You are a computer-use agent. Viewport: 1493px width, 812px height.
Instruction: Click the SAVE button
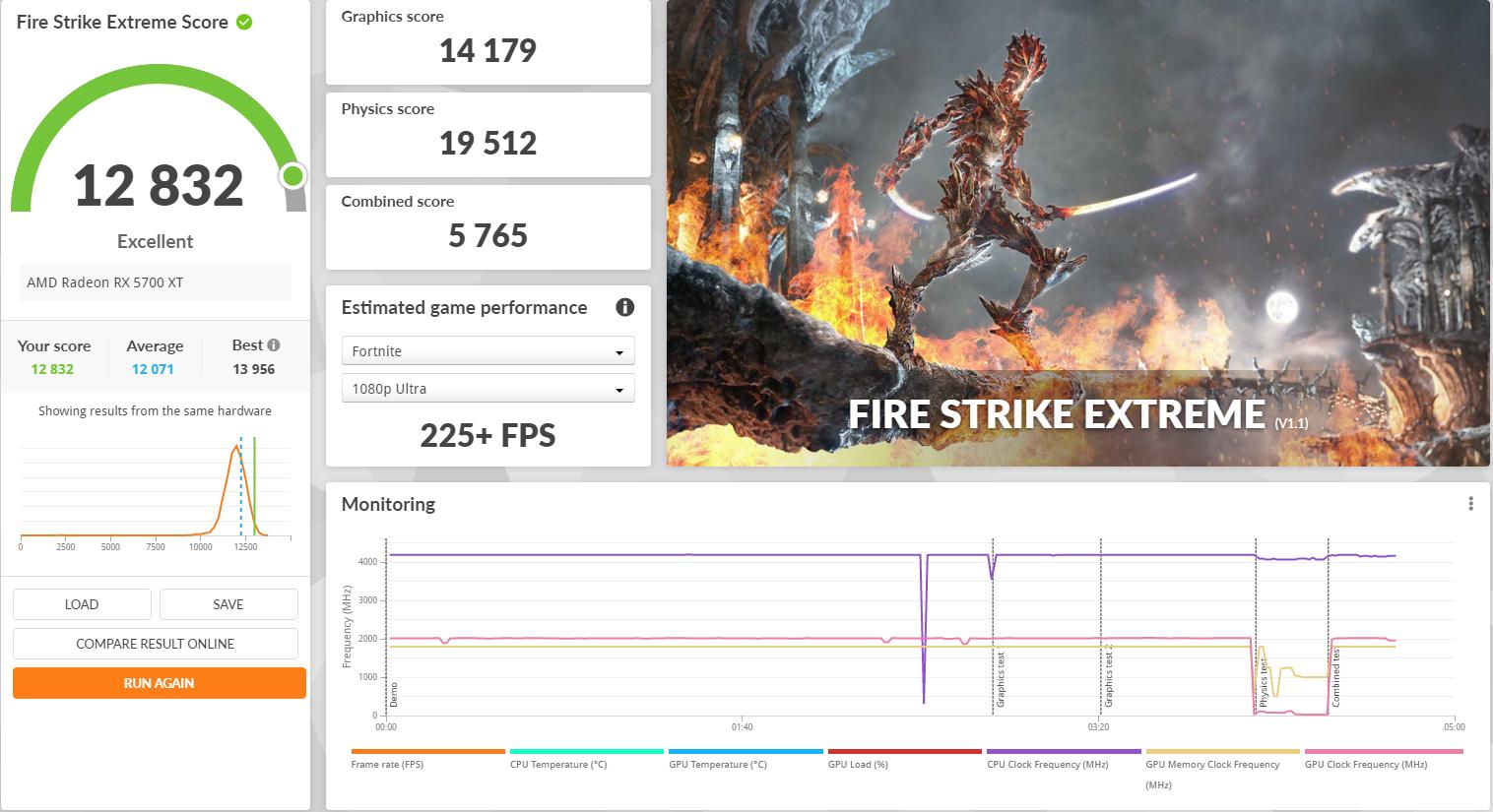click(x=228, y=603)
